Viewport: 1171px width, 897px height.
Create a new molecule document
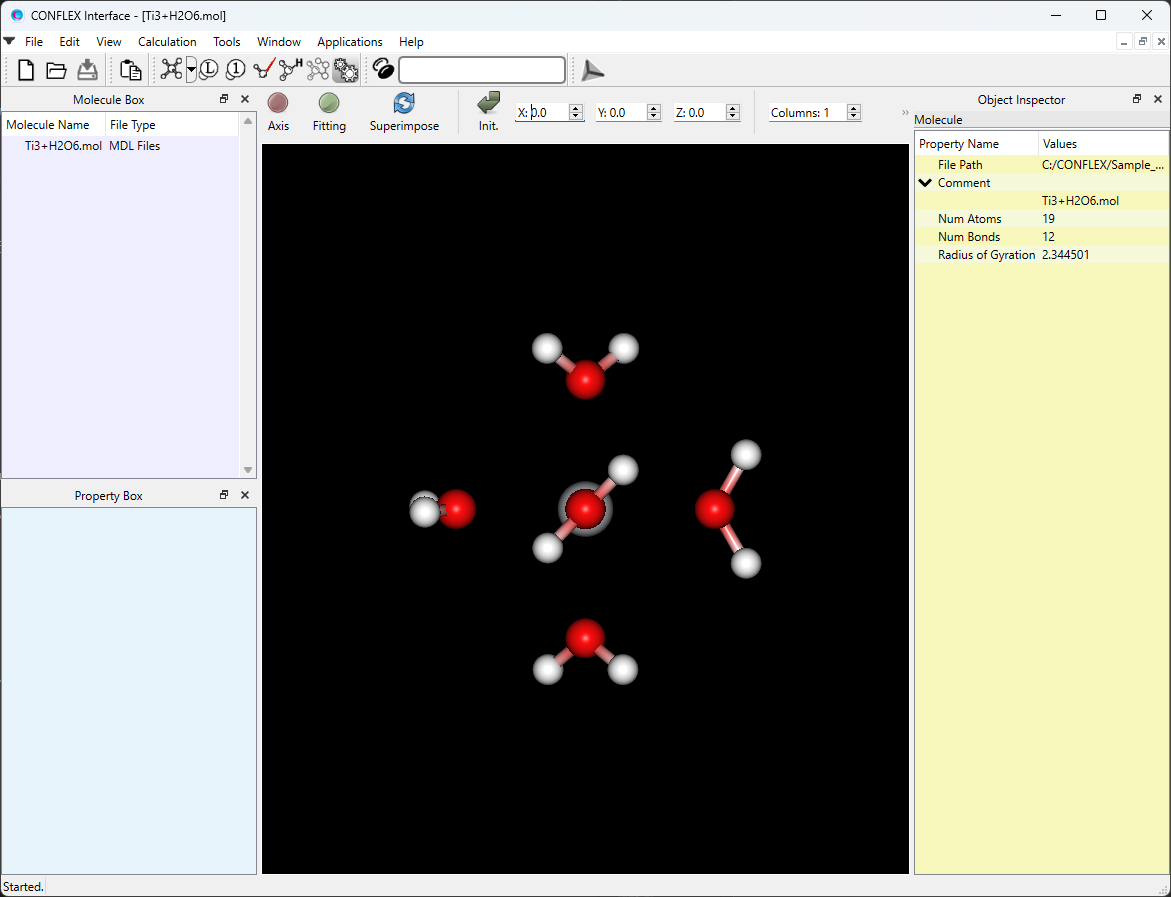click(25, 70)
